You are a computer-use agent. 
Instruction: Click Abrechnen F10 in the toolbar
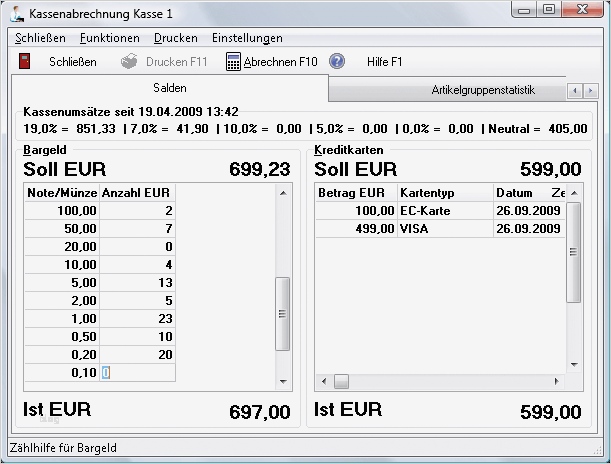click(281, 62)
